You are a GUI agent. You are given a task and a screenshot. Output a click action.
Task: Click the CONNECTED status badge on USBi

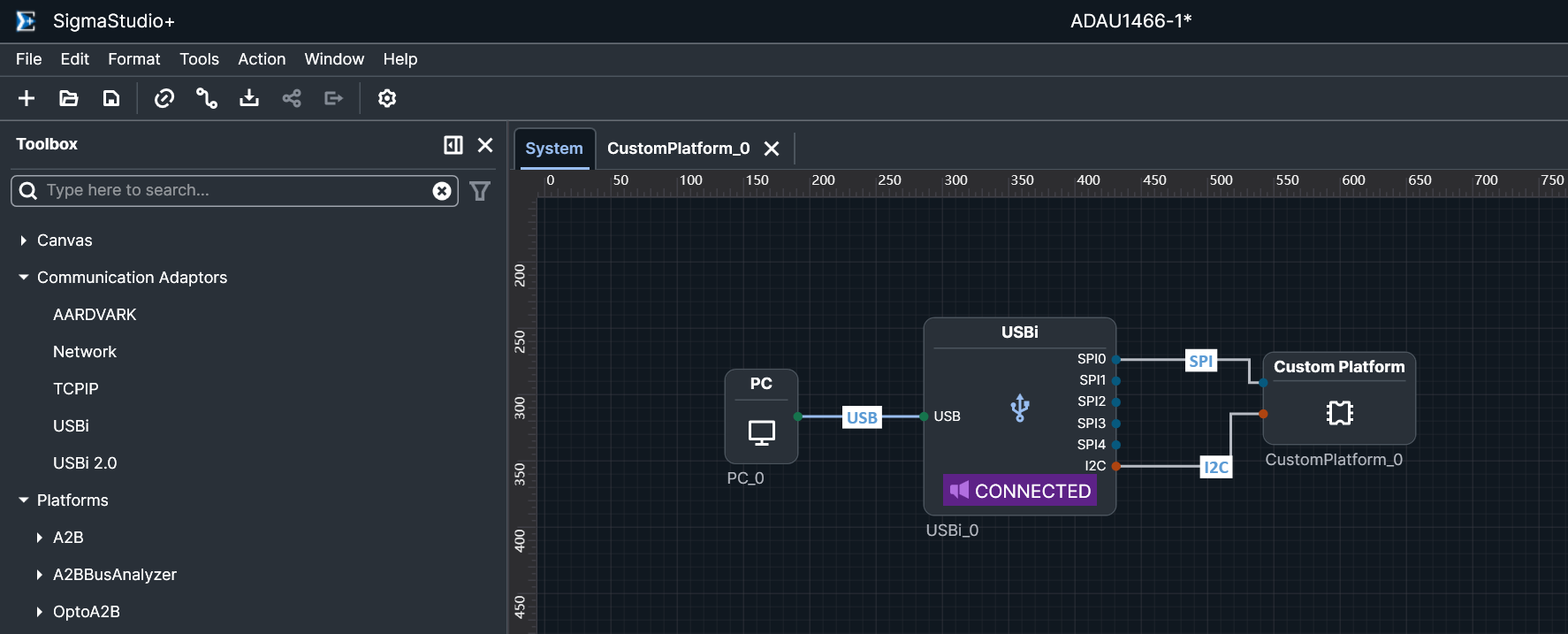tap(1020, 490)
